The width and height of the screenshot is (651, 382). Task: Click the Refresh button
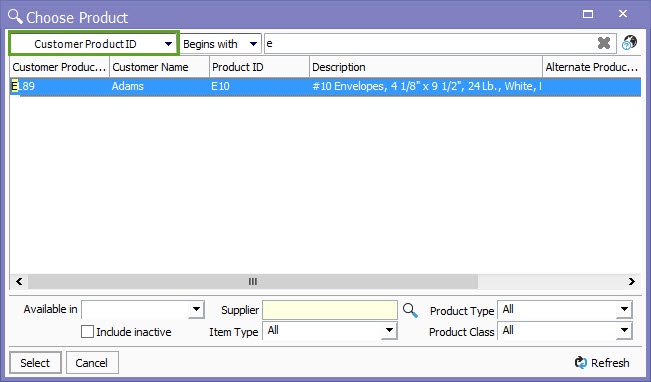[x=602, y=363]
